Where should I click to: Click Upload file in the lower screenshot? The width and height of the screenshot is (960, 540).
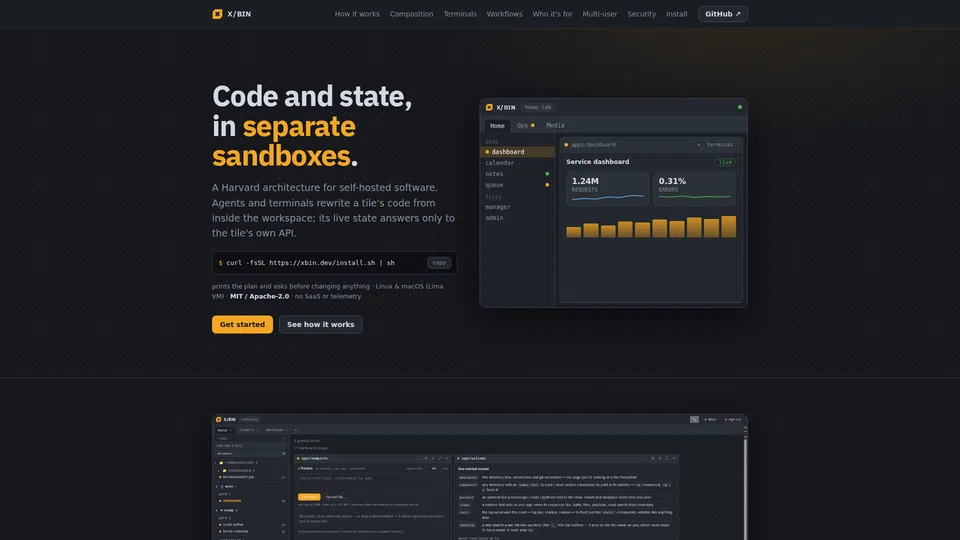point(335,497)
